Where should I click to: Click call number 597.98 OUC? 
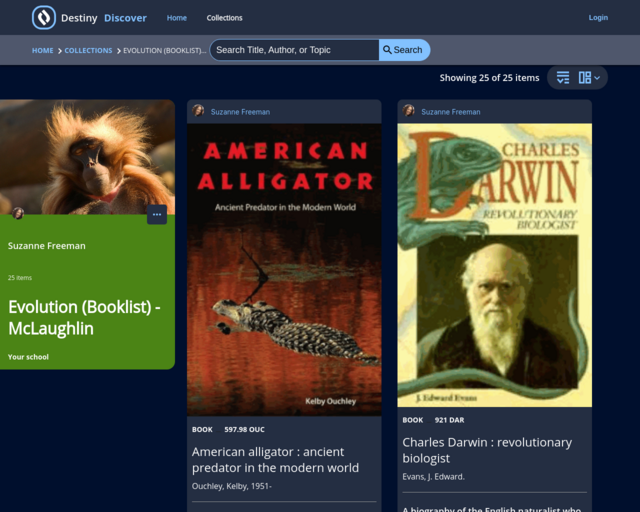click(x=244, y=430)
